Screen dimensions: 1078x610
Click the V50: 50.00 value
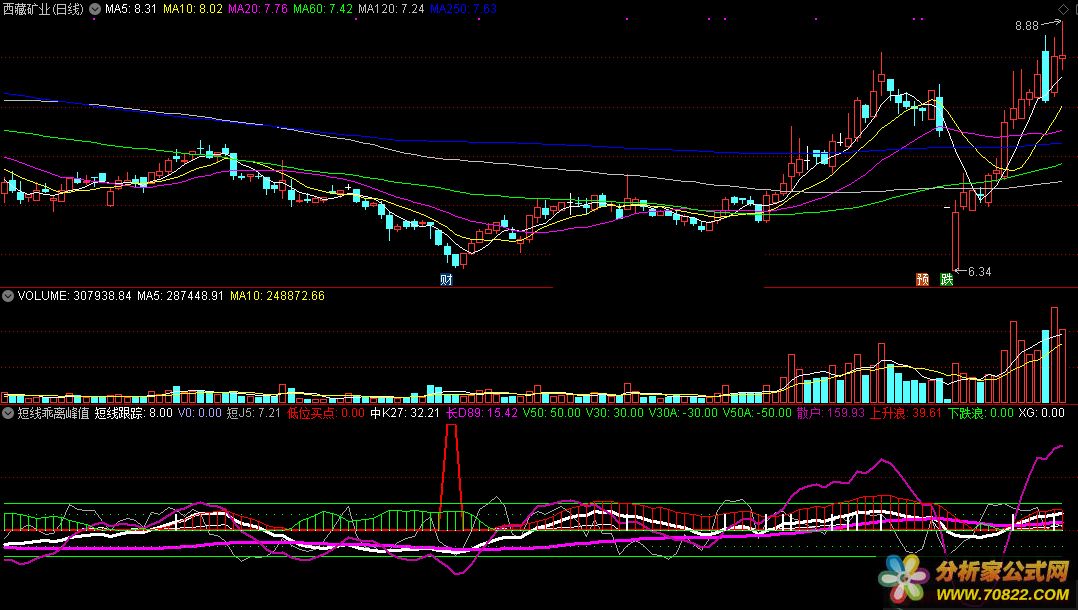(551, 413)
